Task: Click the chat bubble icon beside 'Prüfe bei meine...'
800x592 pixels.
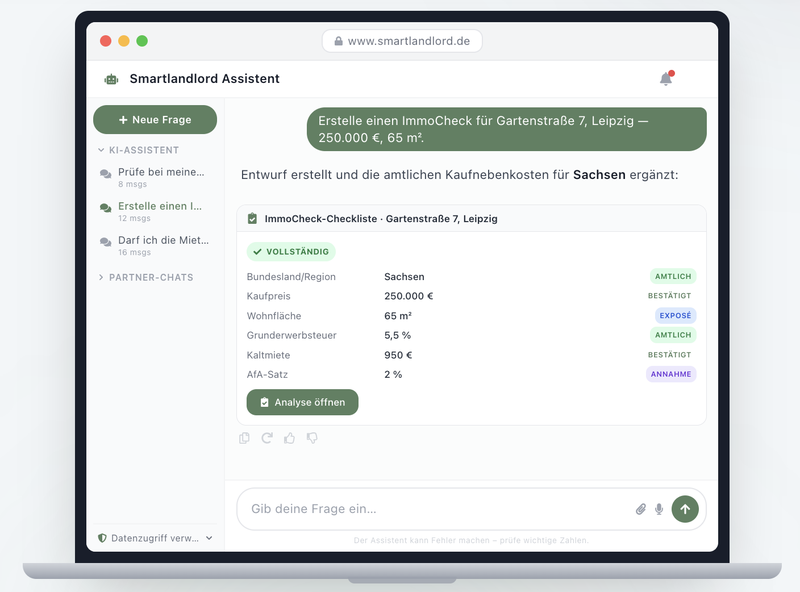Action: click(106, 174)
